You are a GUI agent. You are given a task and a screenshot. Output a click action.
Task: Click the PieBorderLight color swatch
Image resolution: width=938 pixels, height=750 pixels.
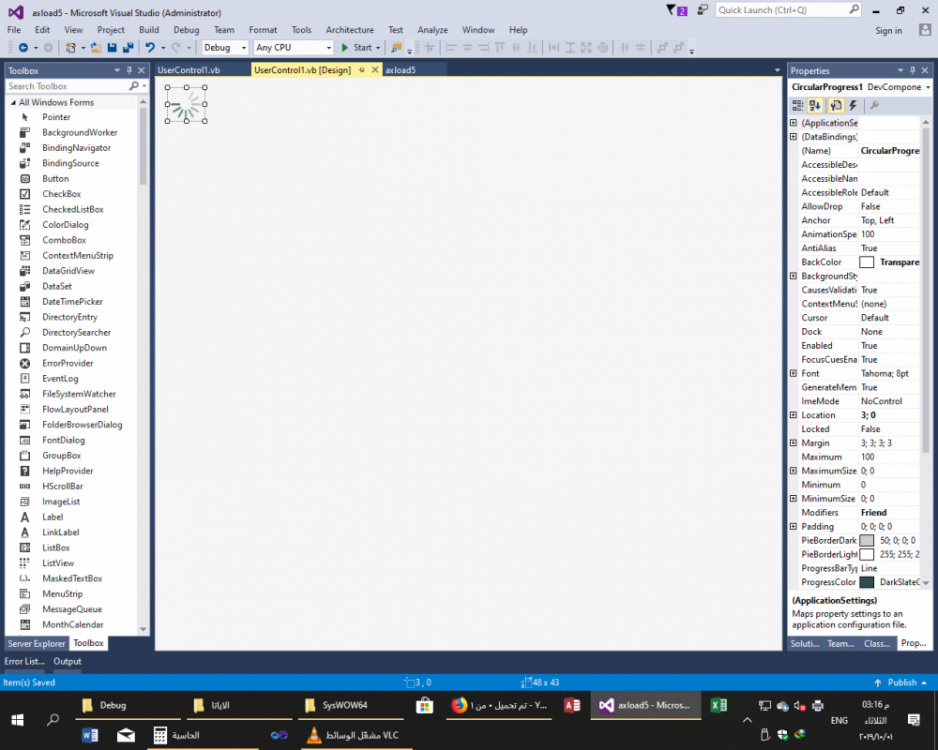[x=866, y=554]
